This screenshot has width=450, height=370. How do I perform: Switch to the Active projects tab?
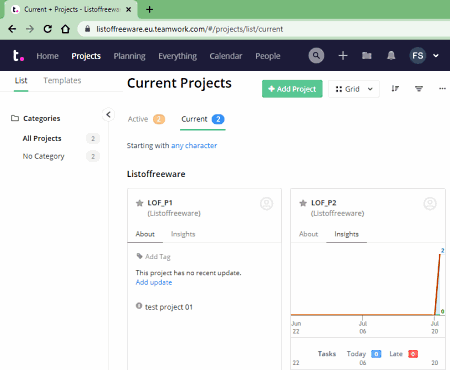click(x=146, y=119)
